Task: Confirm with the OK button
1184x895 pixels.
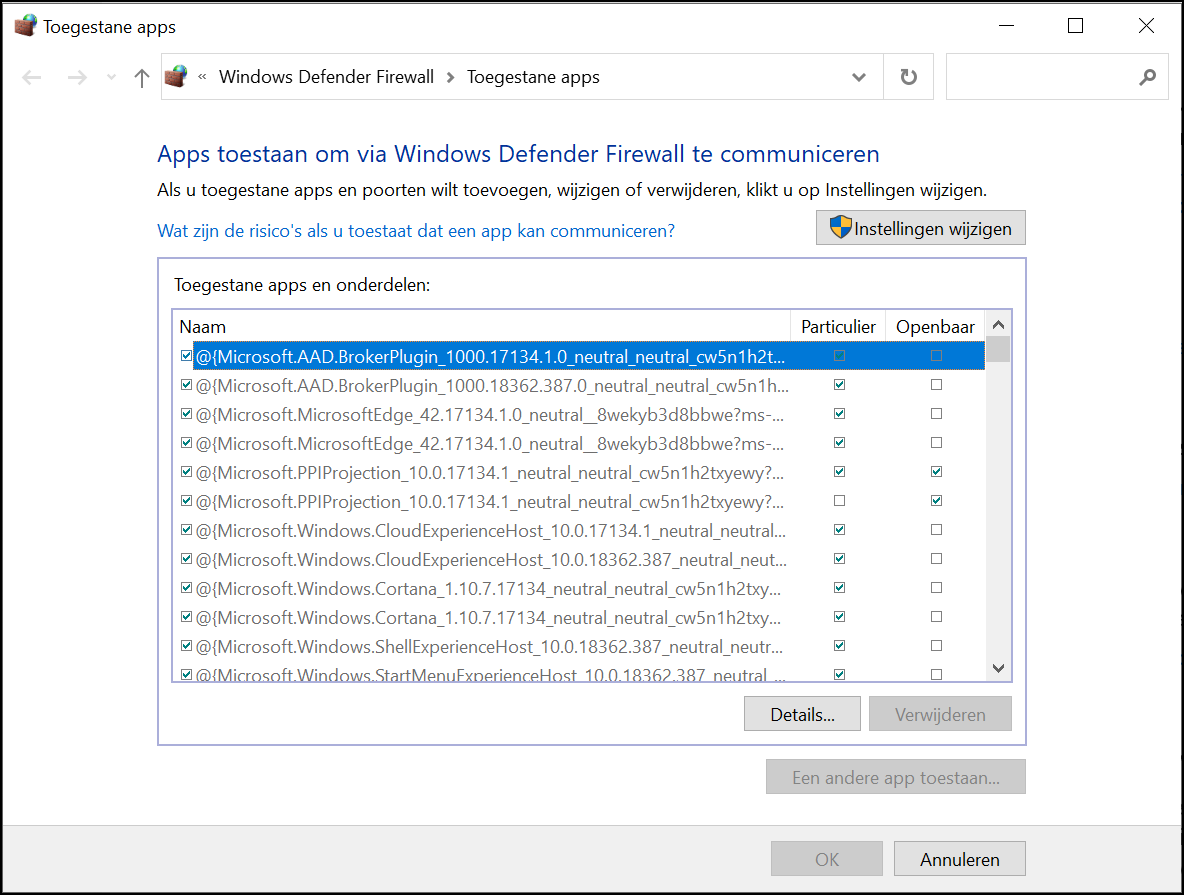Action: pos(827,859)
